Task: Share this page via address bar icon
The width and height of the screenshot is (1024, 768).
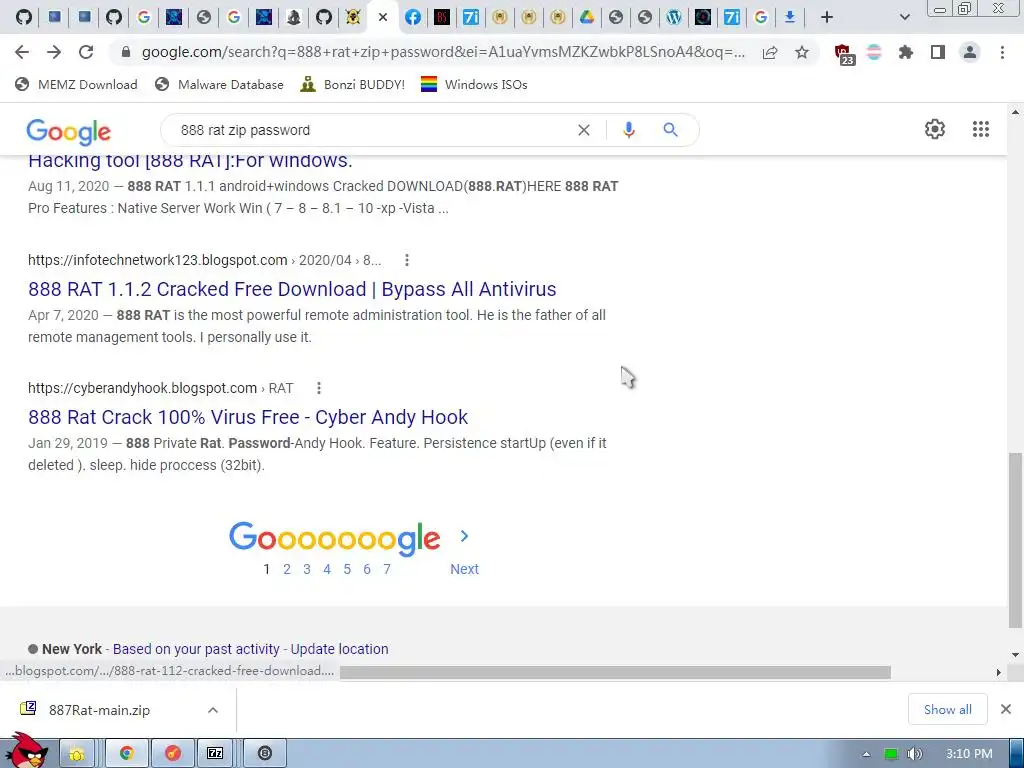Action: point(770,52)
